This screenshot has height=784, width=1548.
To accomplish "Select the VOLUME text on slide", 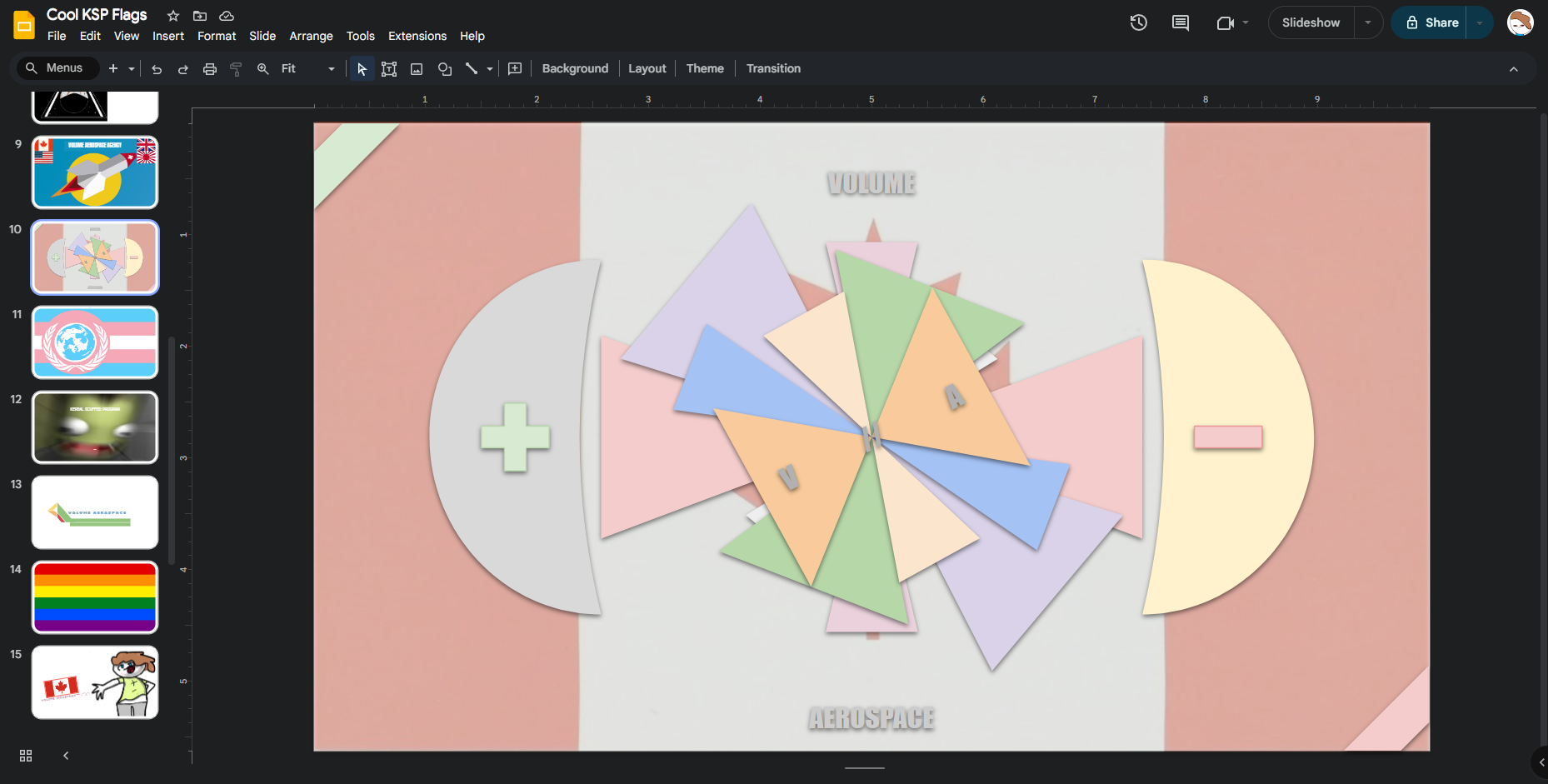I will pyautogui.click(x=871, y=183).
